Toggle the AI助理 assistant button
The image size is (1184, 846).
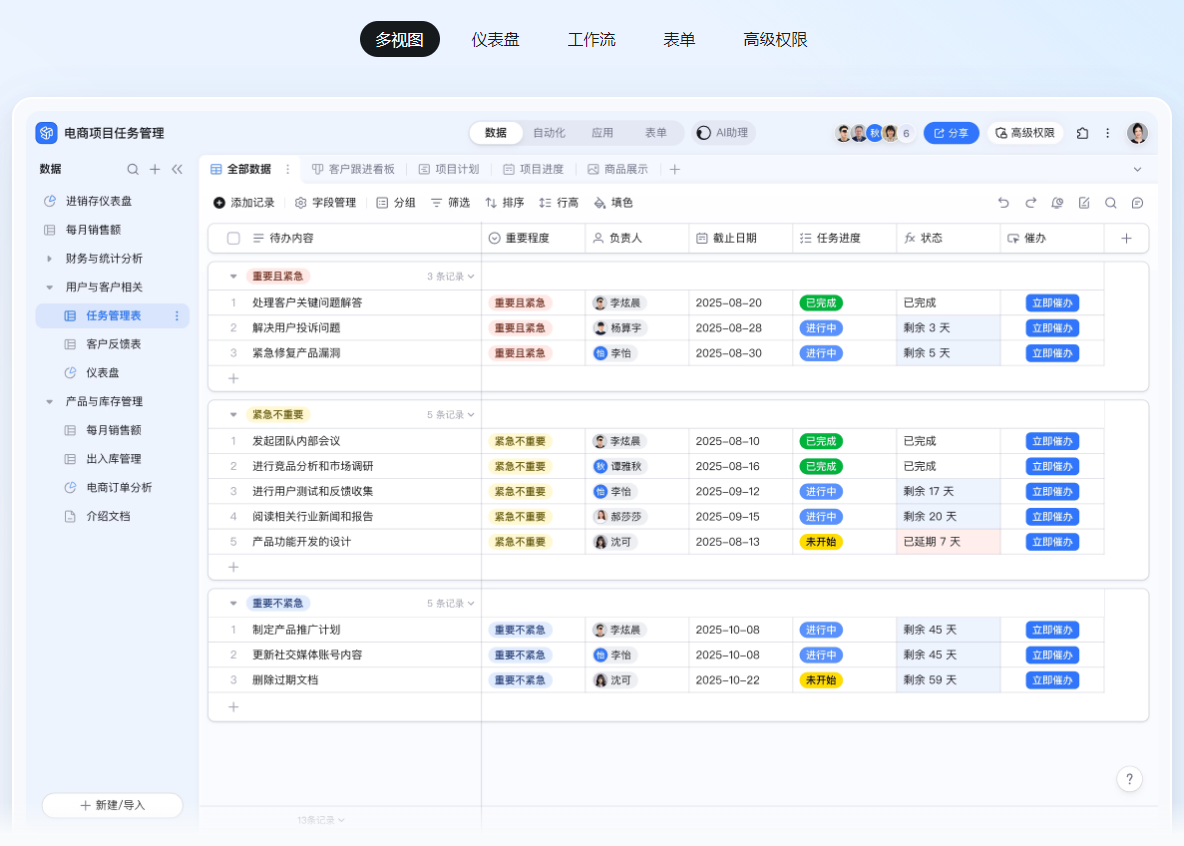tap(724, 133)
